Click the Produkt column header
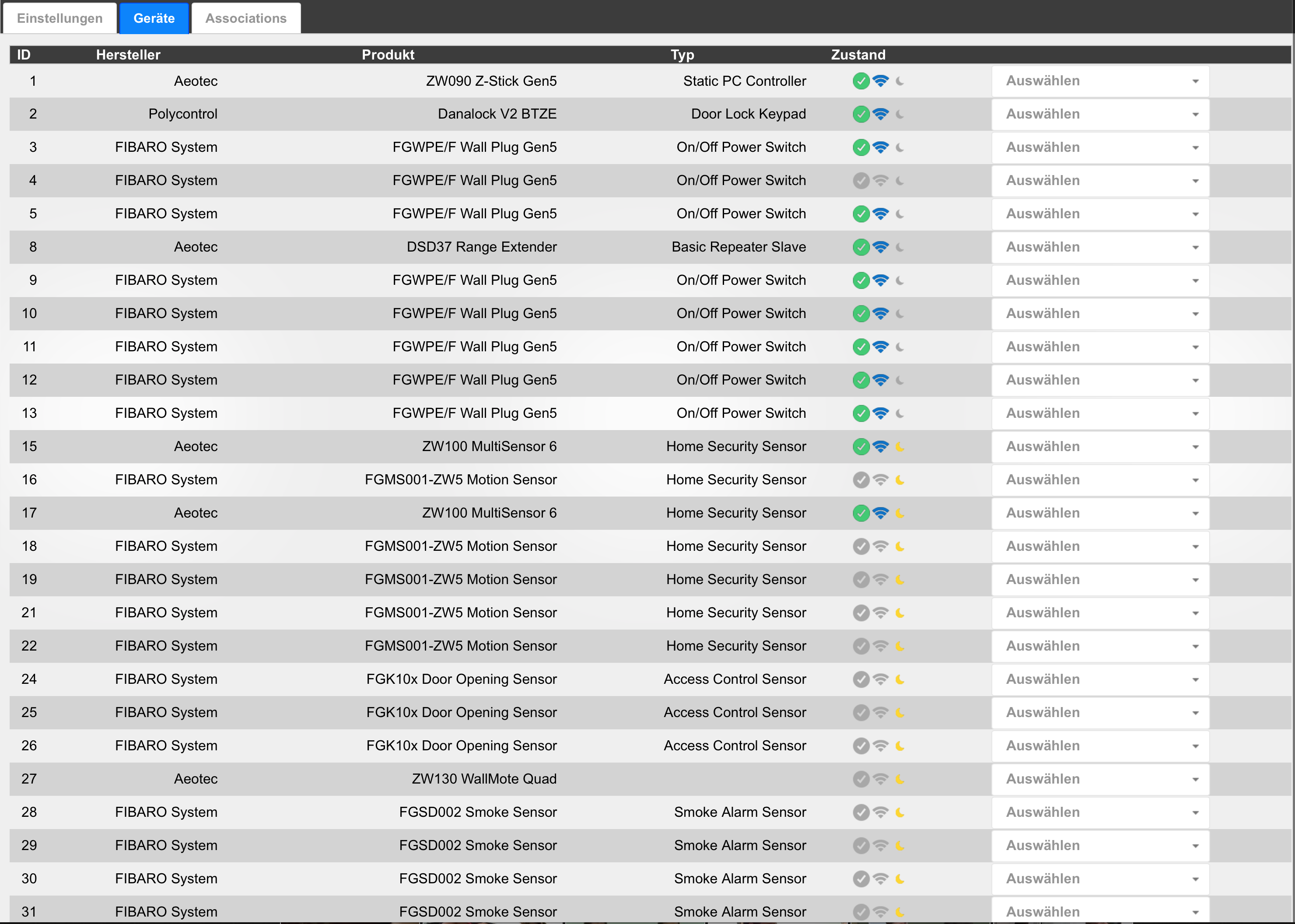 pos(388,55)
